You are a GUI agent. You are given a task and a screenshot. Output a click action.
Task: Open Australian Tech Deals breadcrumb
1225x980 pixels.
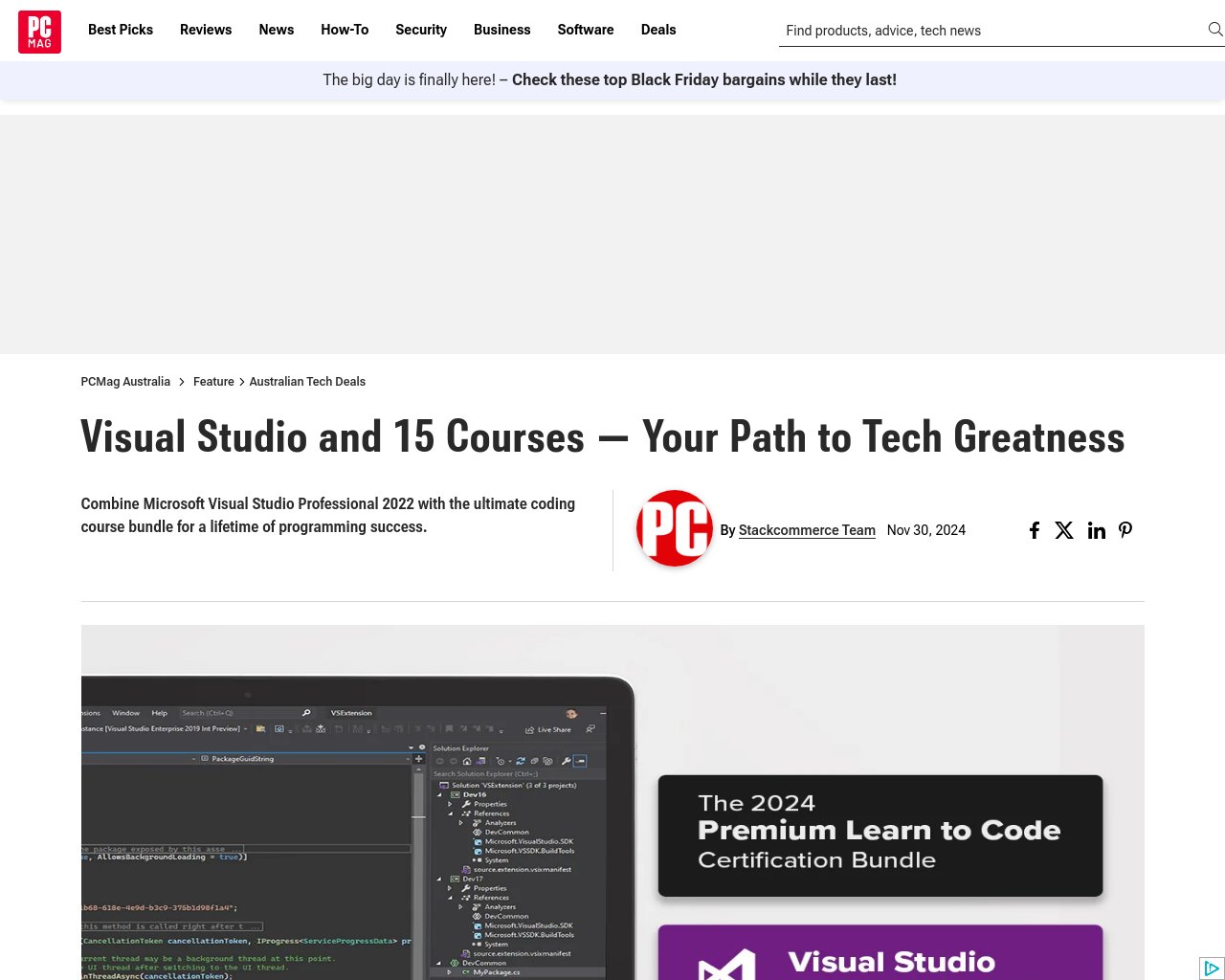click(307, 381)
